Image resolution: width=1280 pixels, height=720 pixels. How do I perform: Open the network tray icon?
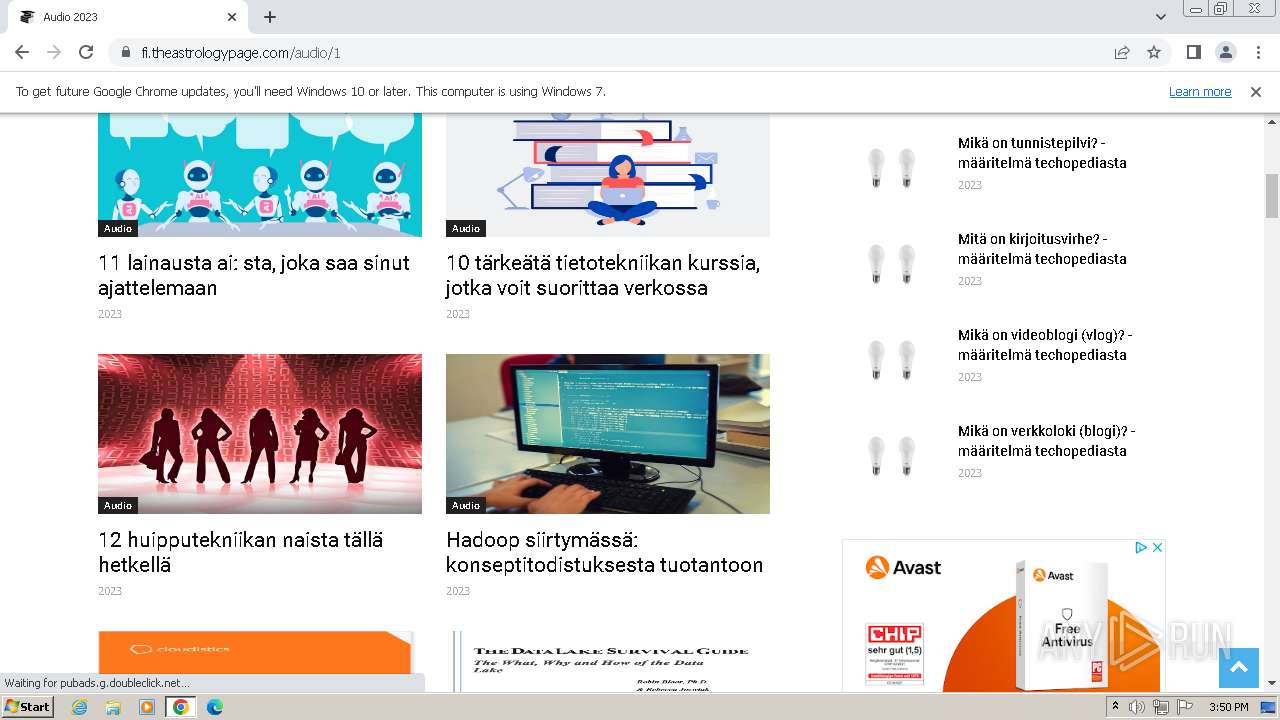point(1161,707)
